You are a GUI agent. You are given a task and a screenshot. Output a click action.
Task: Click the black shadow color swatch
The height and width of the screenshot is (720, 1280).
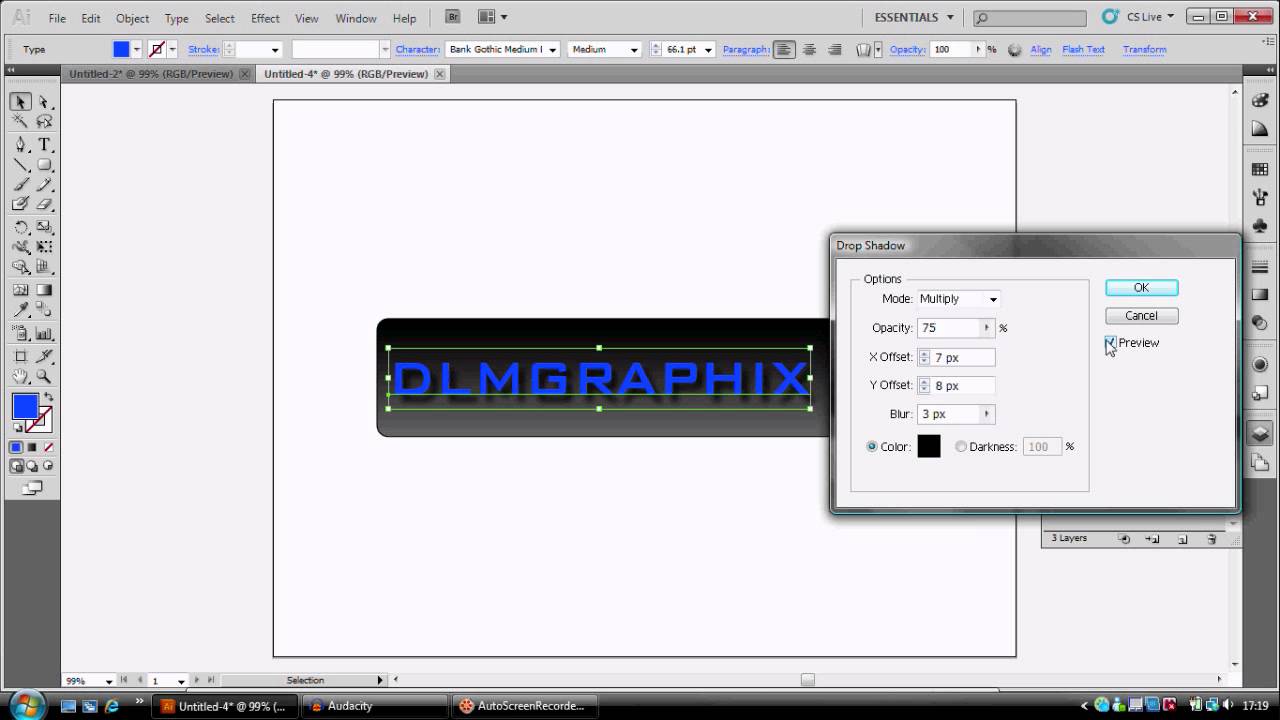click(929, 447)
